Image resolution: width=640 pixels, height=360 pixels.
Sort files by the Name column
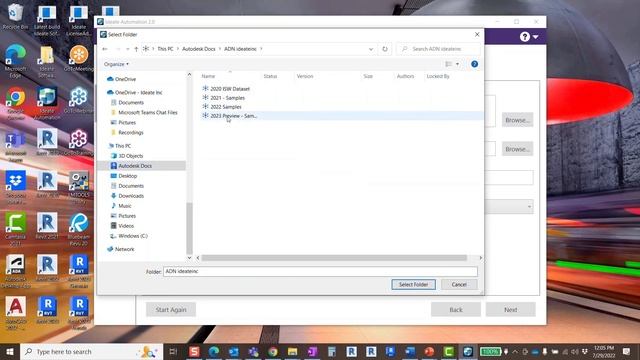point(208,76)
